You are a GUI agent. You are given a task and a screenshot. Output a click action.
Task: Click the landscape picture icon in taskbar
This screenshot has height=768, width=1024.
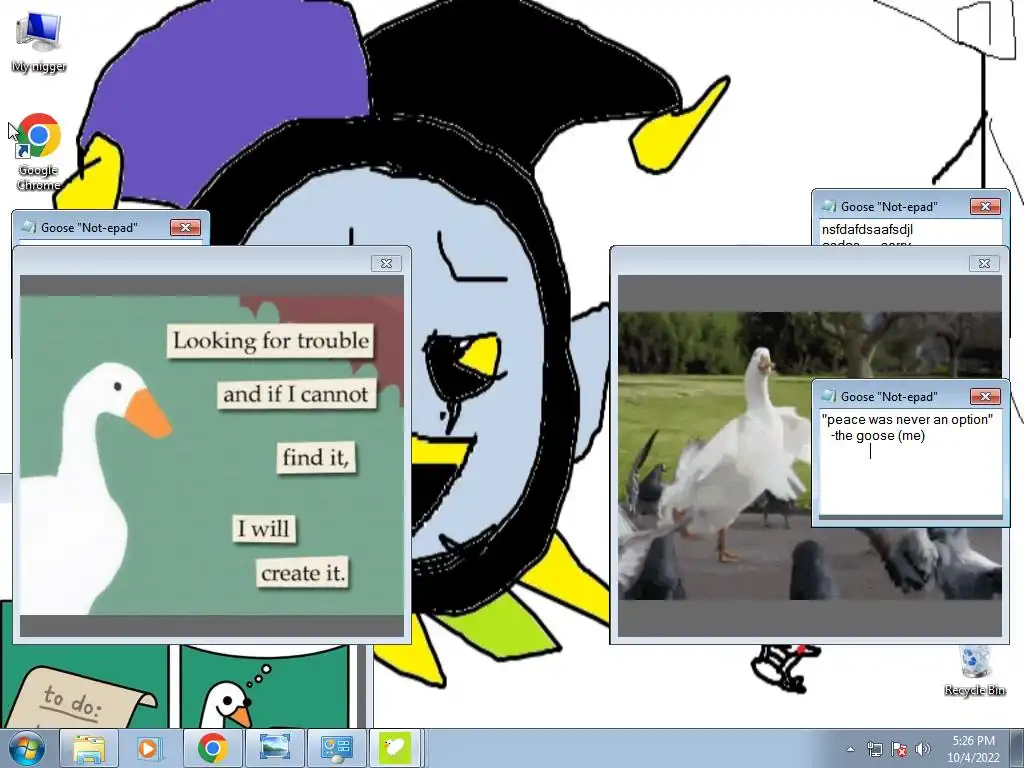pos(274,748)
